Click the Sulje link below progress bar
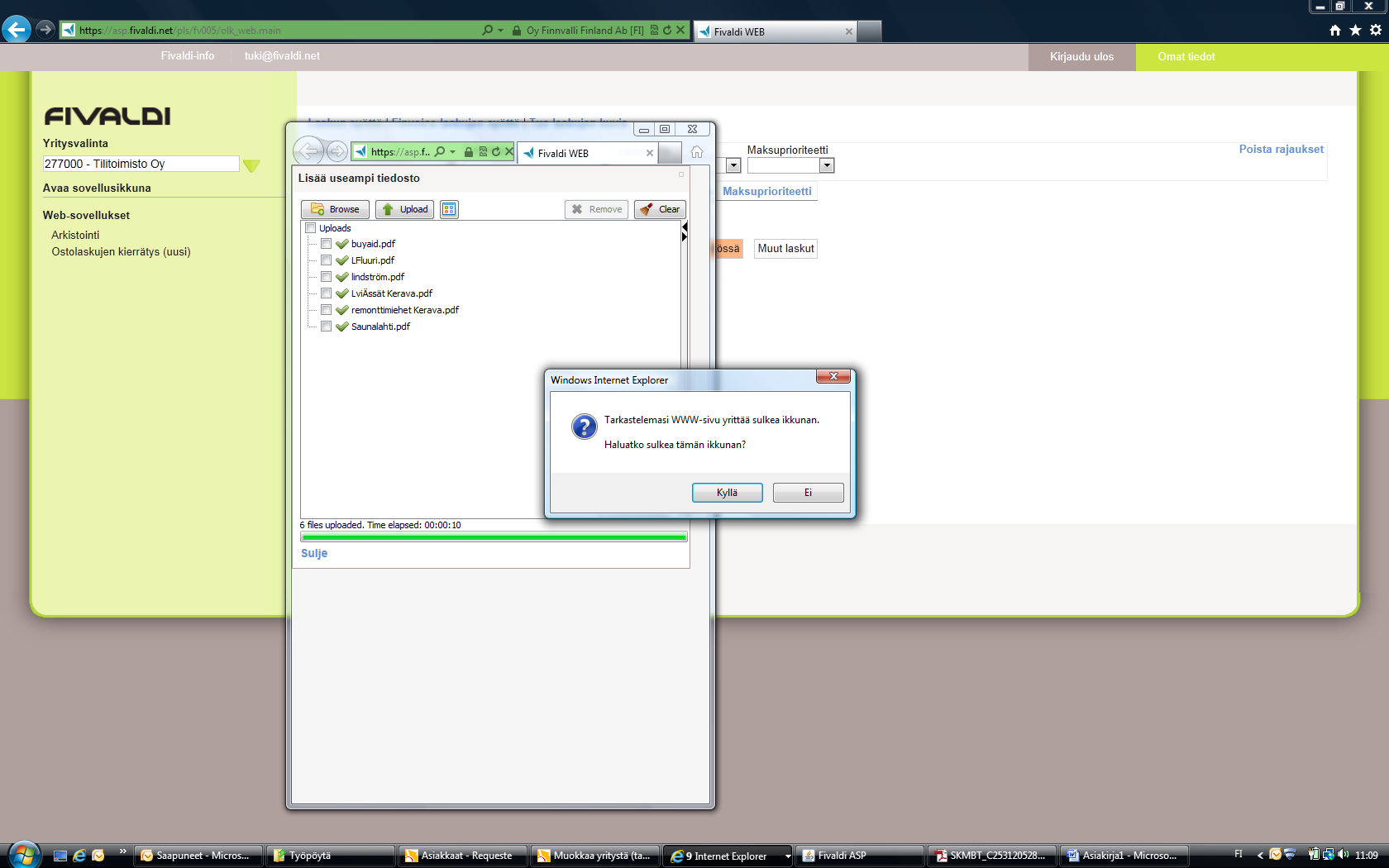 [314, 553]
